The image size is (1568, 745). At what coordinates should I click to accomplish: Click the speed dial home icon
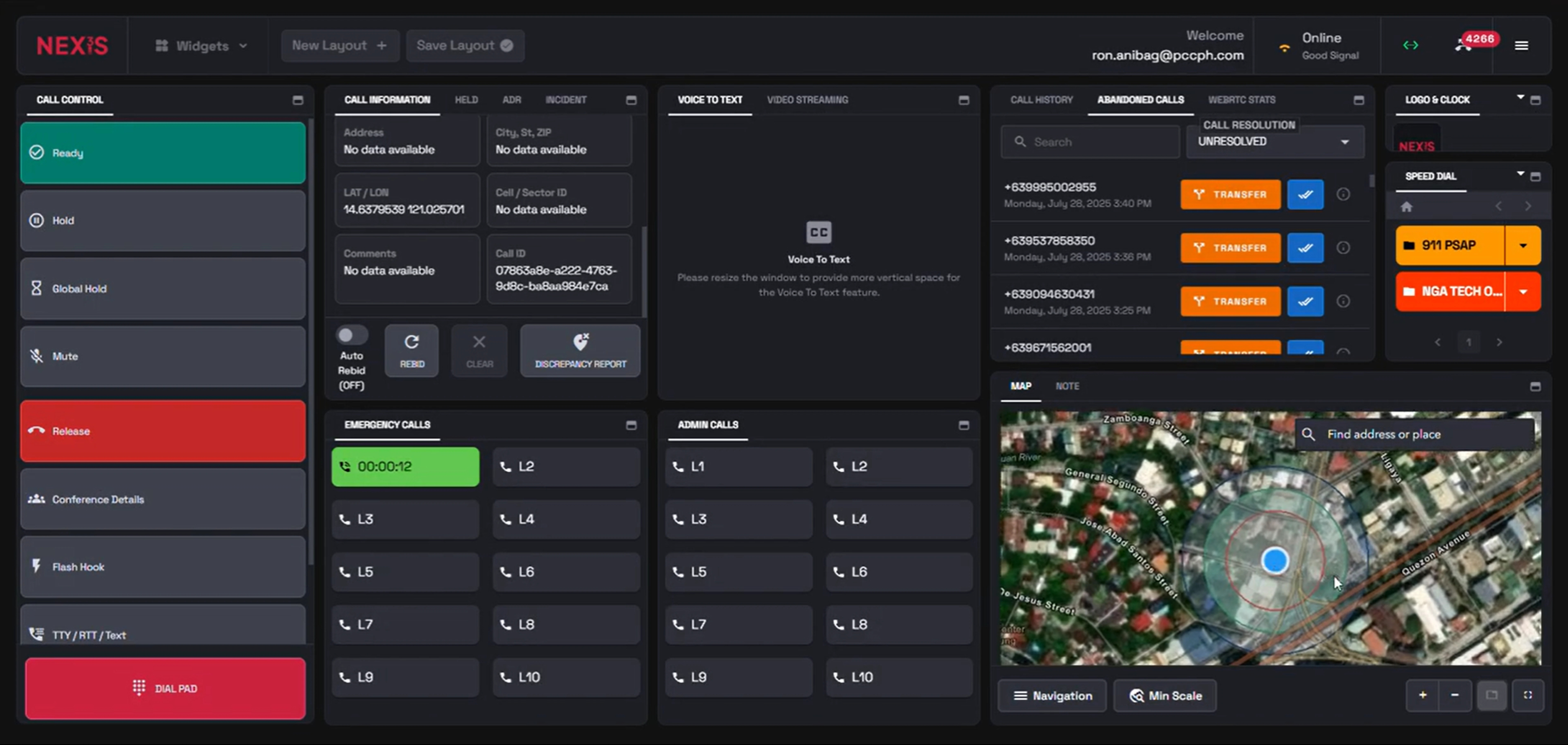(x=1406, y=207)
